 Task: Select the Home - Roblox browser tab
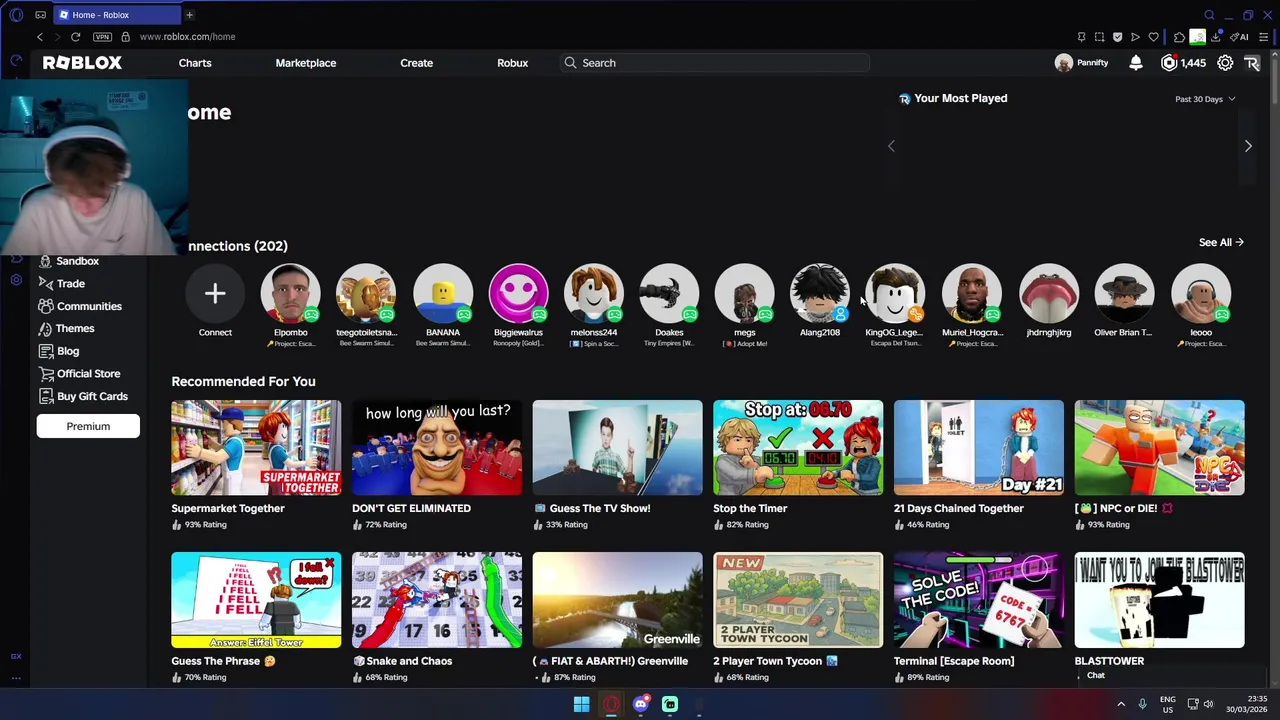pos(115,15)
